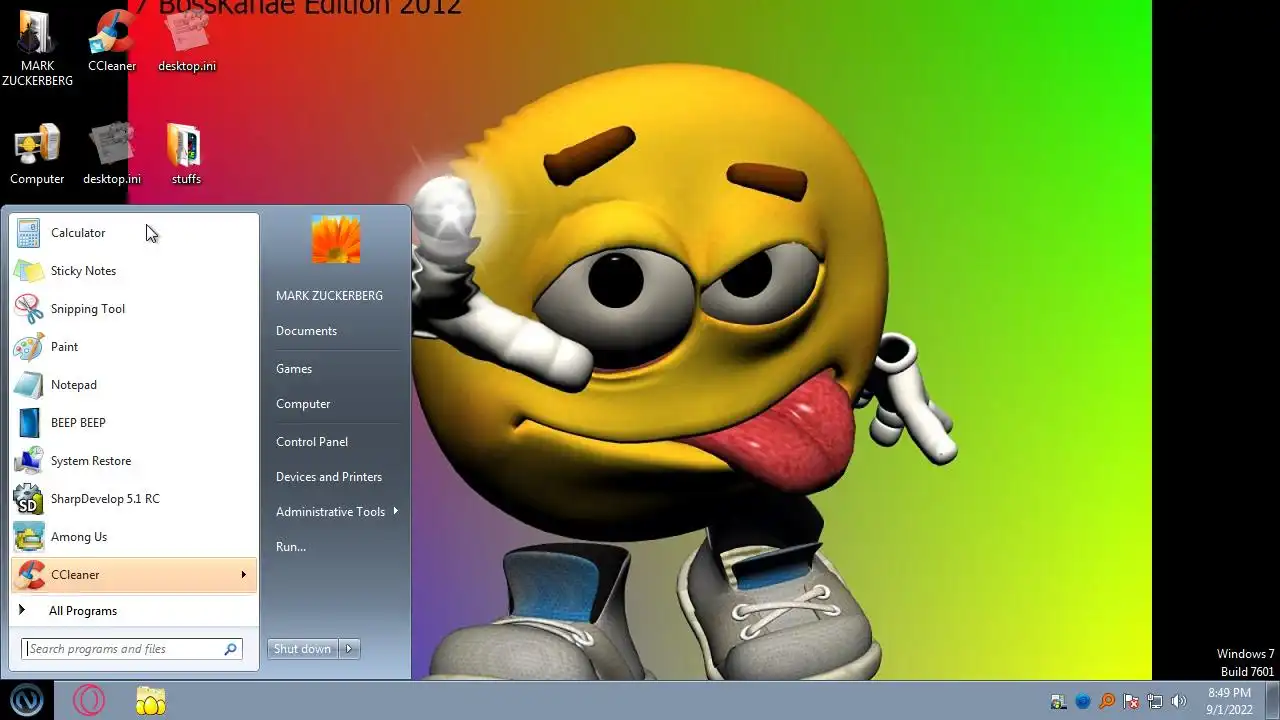
Task: Expand the Administrative Tools submenu arrow
Action: (396, 511)
